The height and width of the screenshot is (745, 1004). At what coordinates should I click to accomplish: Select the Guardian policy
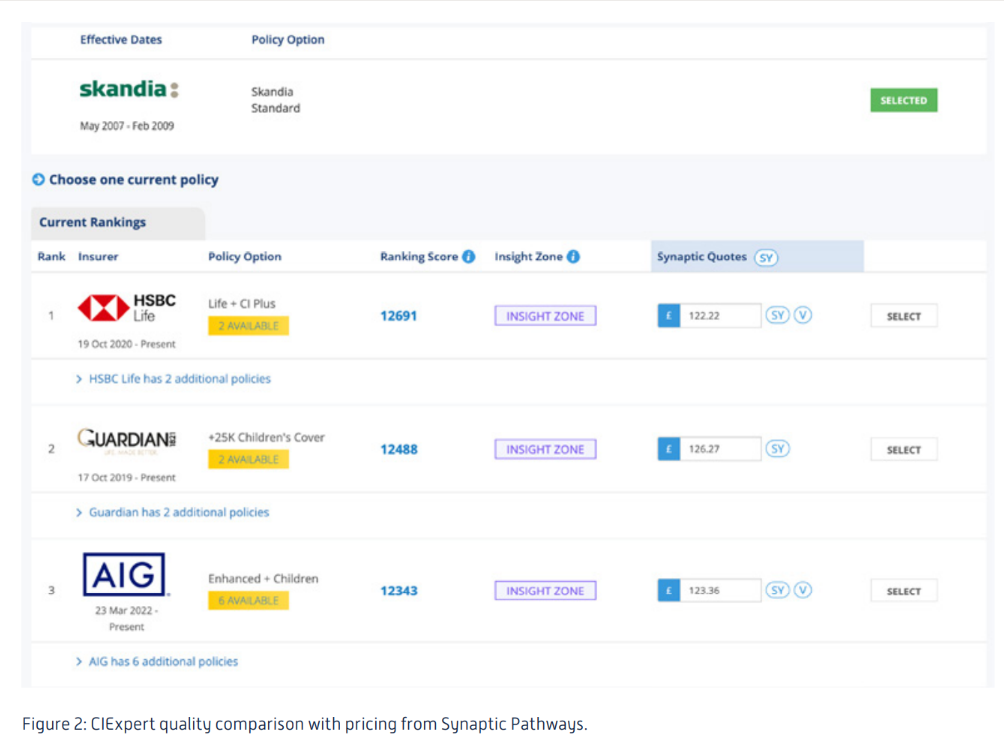[903, 450]
